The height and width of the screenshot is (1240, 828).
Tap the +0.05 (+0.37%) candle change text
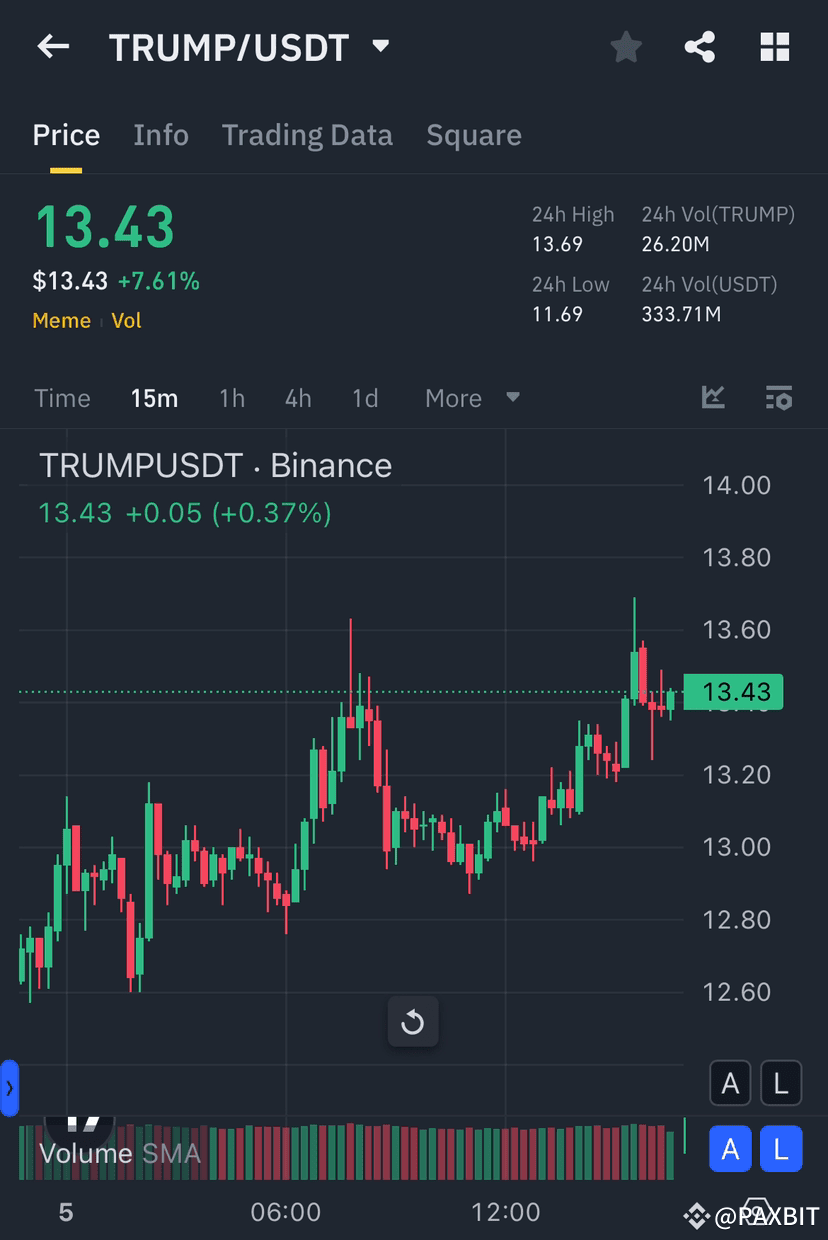point(228,513)
